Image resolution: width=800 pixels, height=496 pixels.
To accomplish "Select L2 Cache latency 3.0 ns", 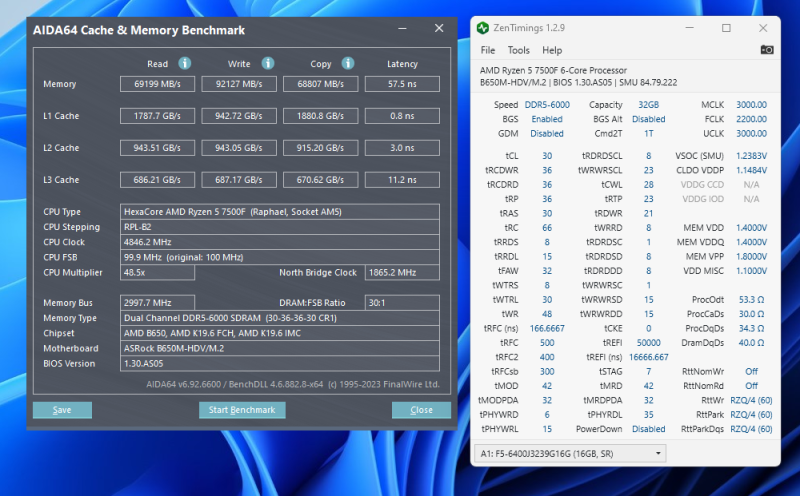I will (x=402, y=148).
